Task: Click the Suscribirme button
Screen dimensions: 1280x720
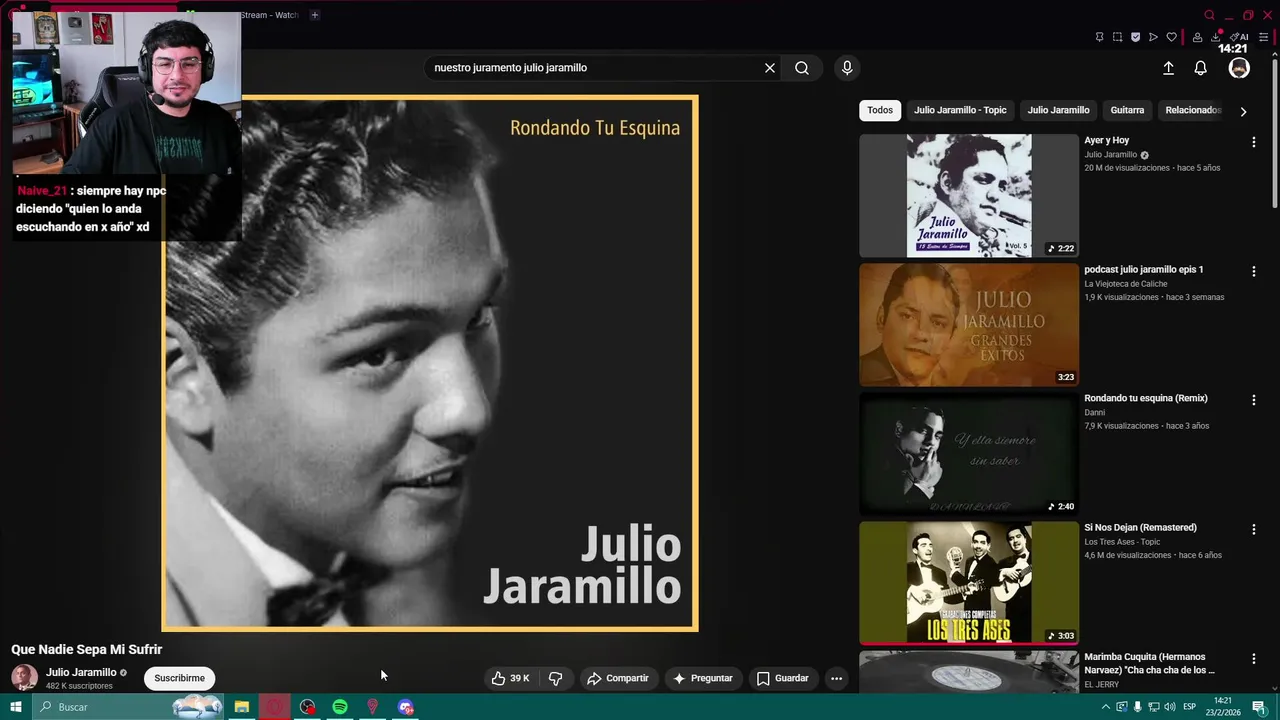Action: (179, 678)
